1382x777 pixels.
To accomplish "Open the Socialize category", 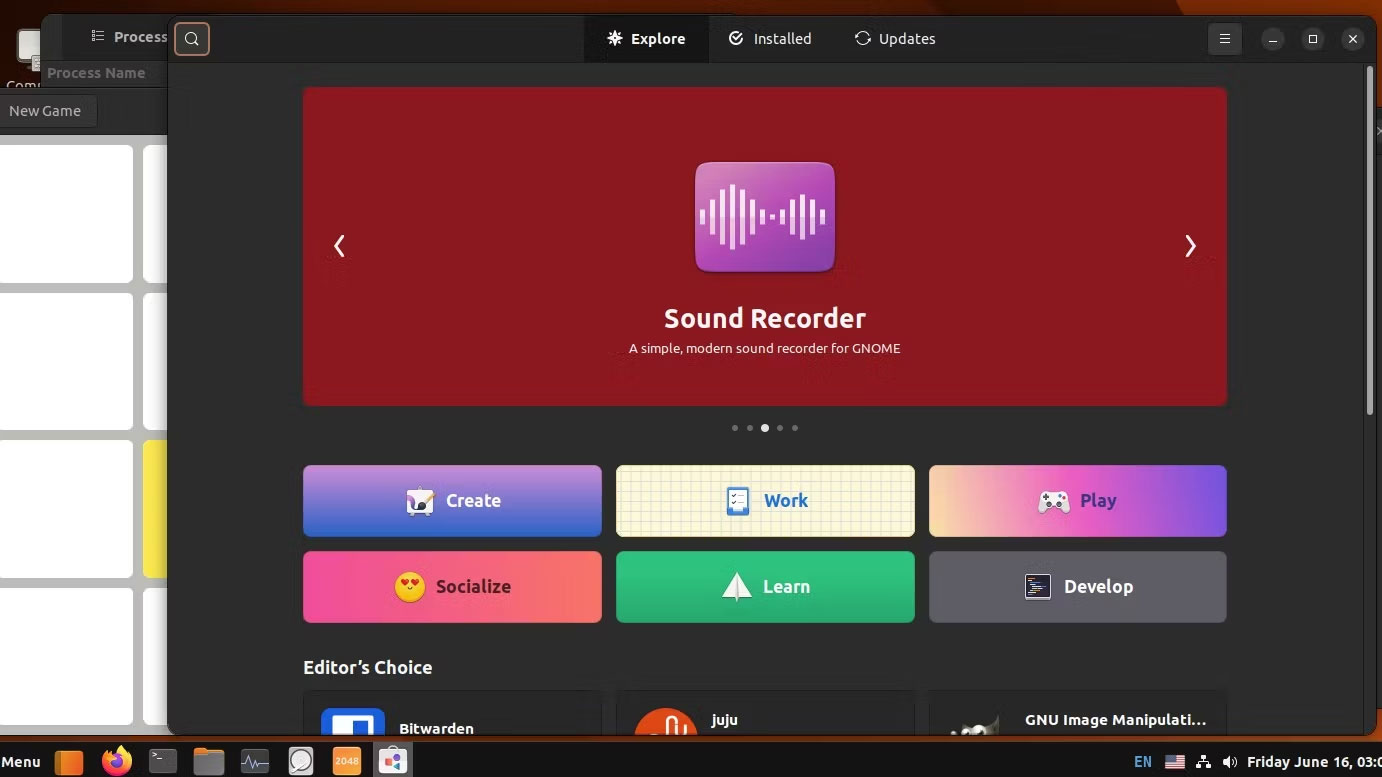I will click(x=452, y=587).
